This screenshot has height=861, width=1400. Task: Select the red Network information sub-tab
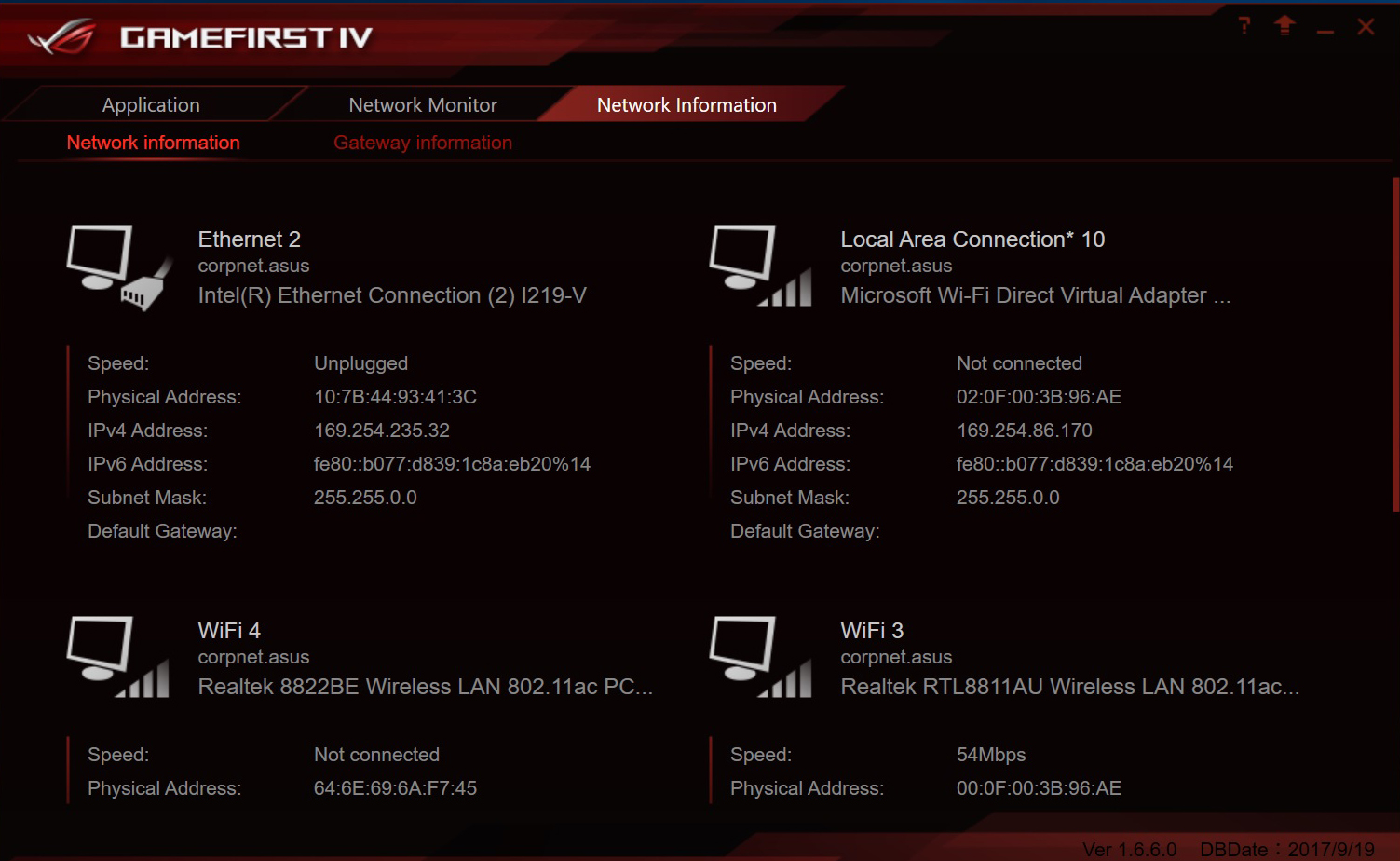point(154,143)
